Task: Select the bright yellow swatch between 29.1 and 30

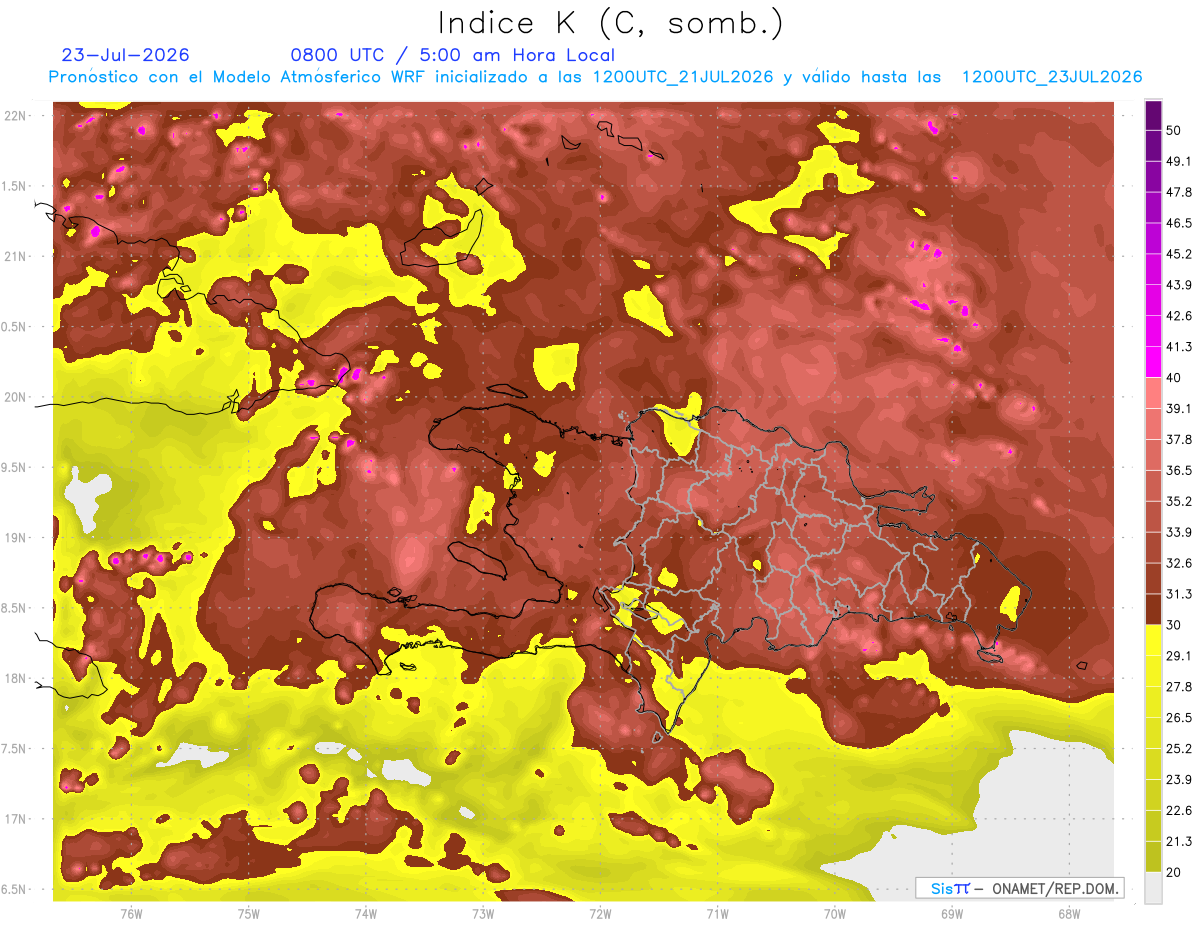Action: tap(1153, 640)
